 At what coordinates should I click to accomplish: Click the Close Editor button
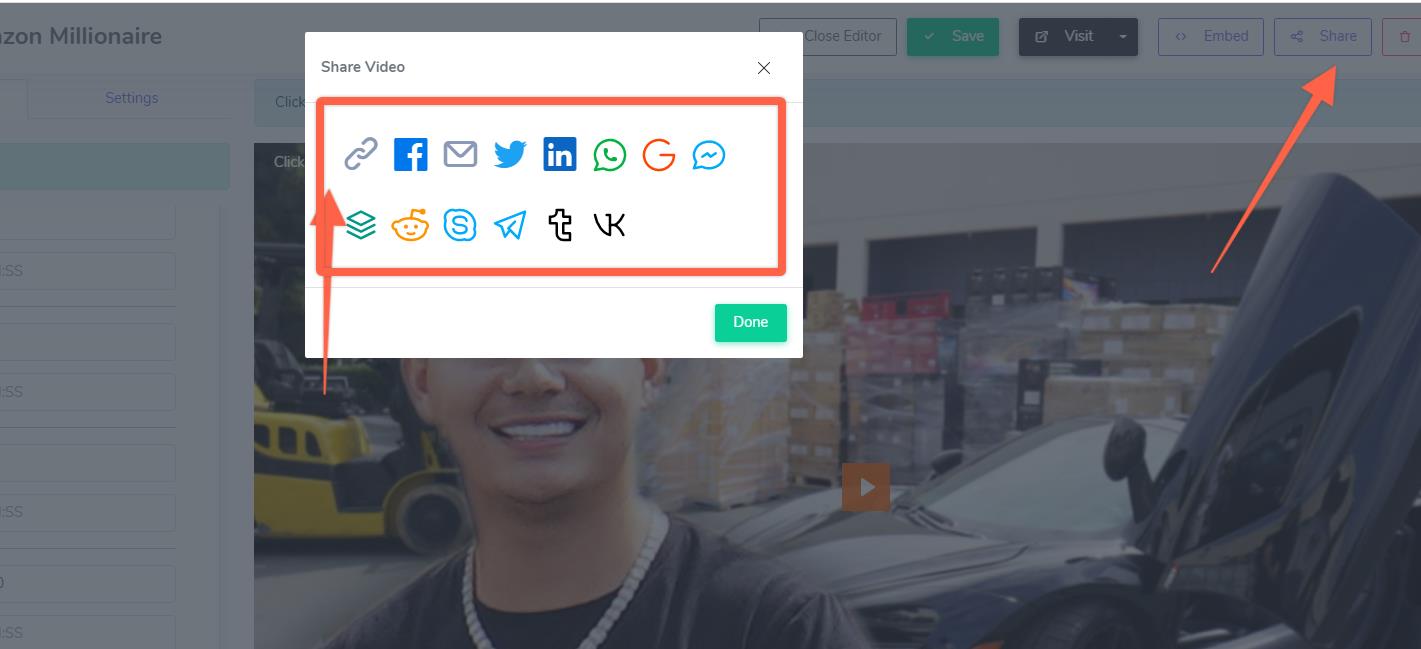(828, 36)
